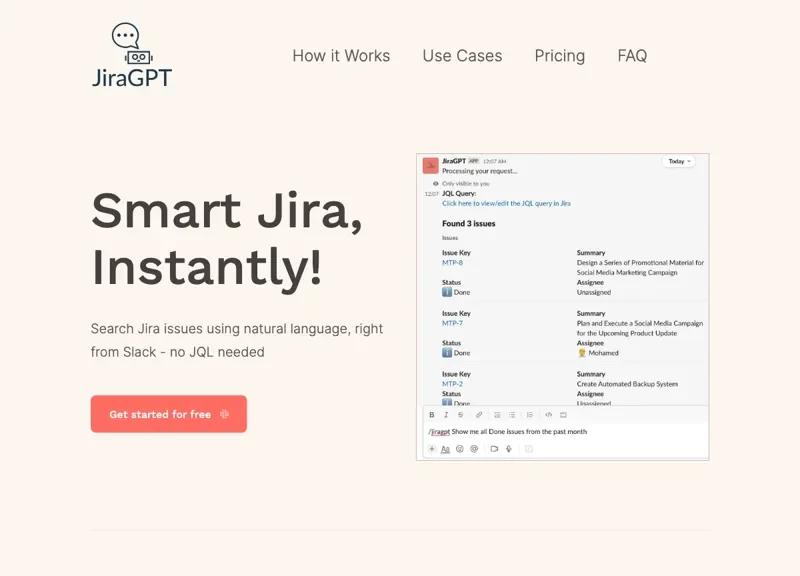Toggle bold formatting in the Slack composer
This screenshot has height=576, width=800.
[x=431, y=414]
